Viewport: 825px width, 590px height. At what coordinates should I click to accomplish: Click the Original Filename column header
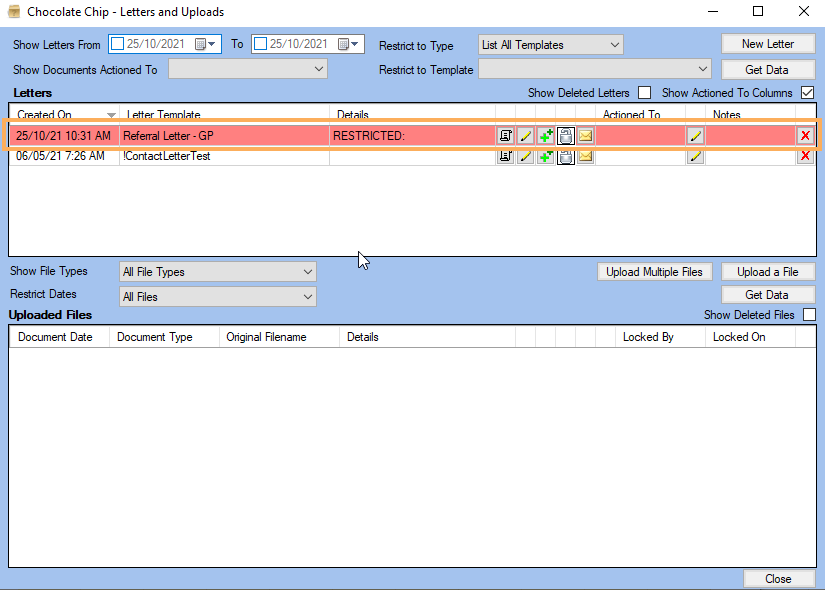(x=279, y=337)
